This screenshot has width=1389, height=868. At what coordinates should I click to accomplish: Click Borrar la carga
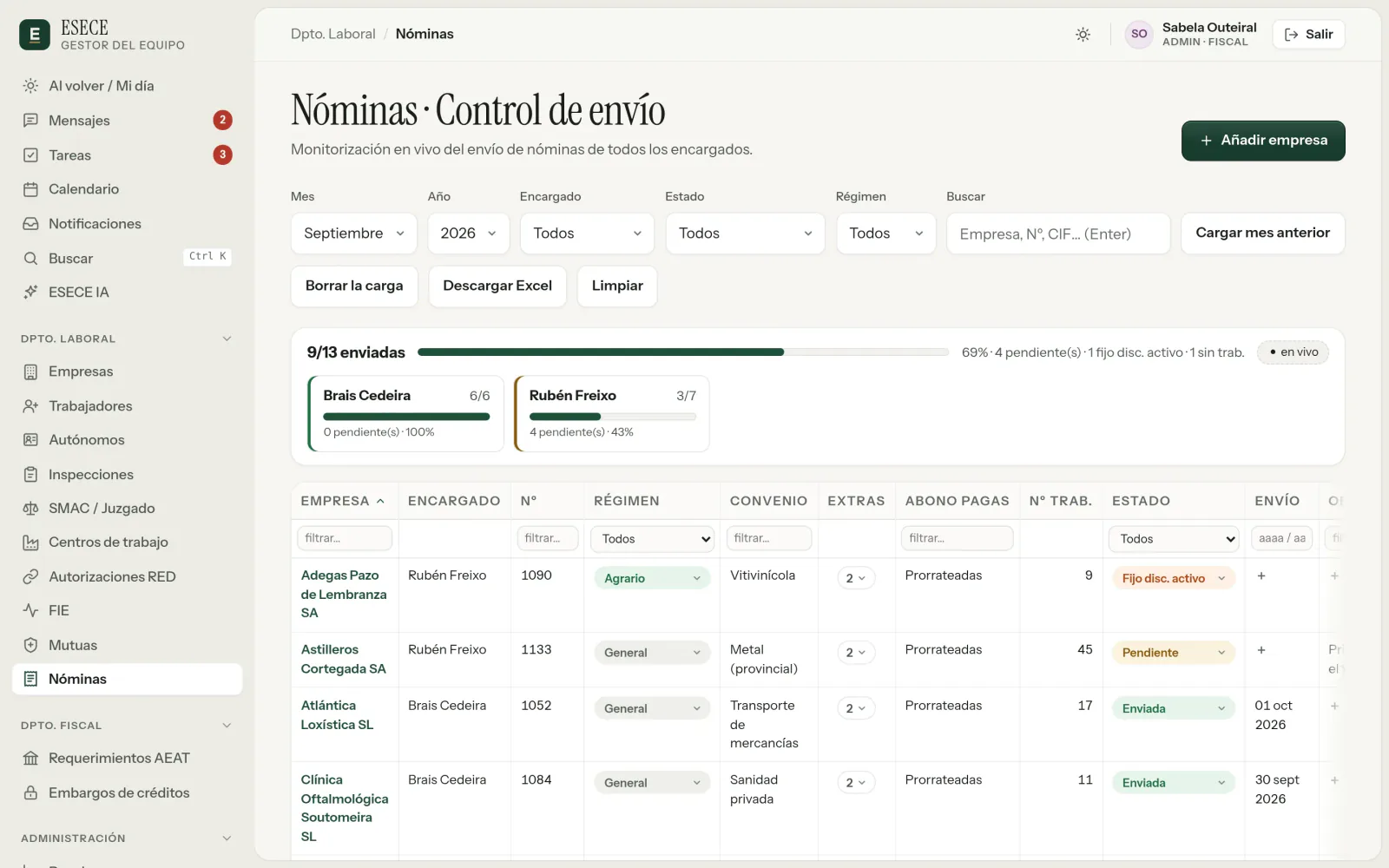coord(354,286)
